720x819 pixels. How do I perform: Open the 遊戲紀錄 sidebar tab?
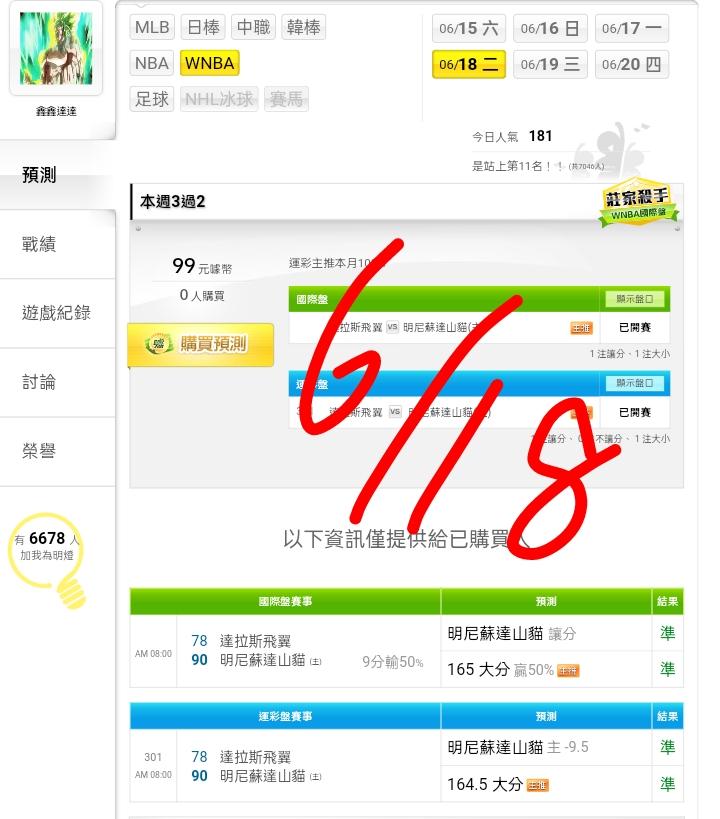57,313
